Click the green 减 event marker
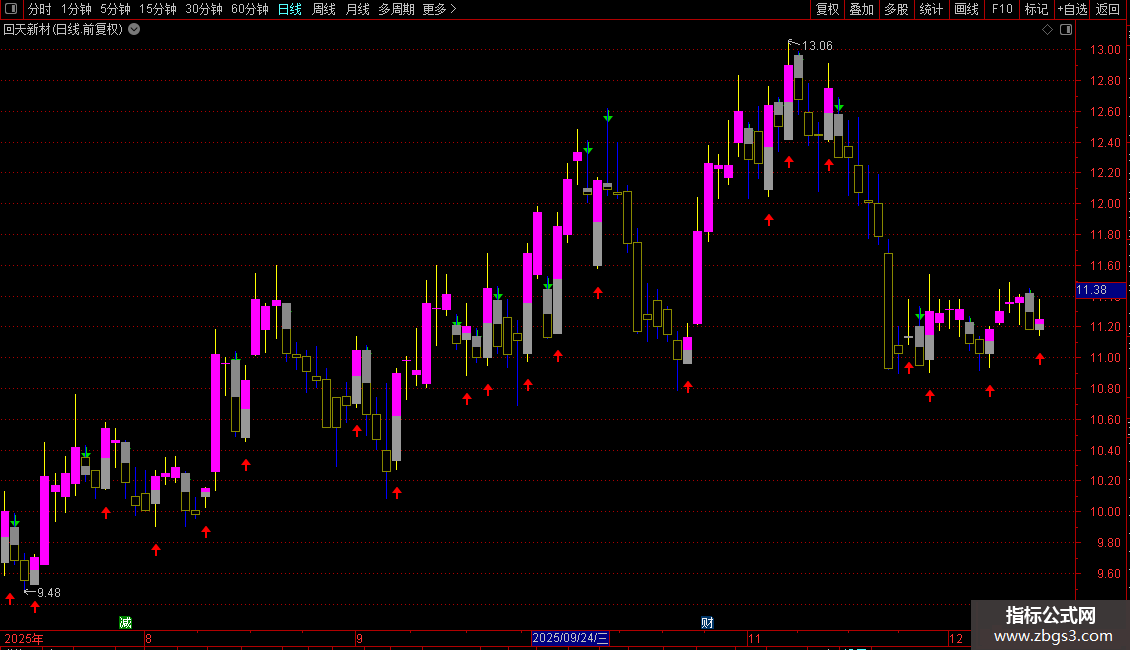 [125, 623]
